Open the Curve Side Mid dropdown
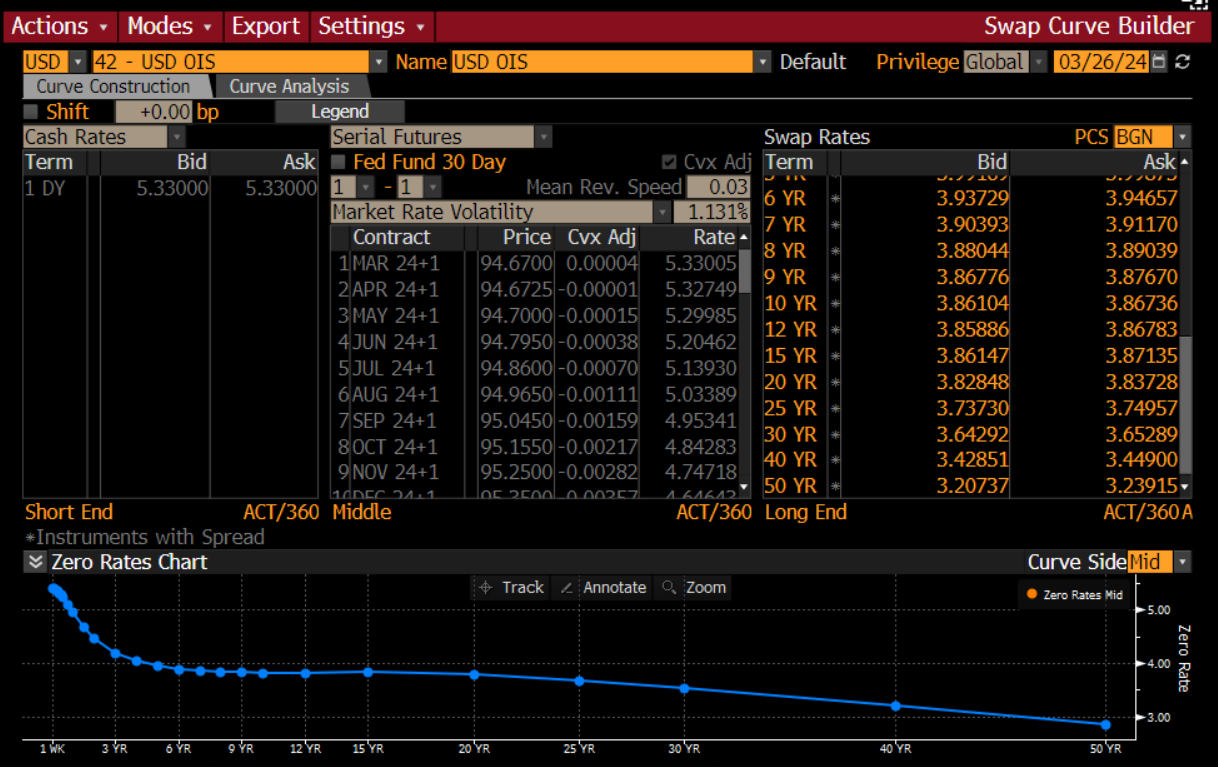This screenshot has height=767, width=1218. [x=1183, y=562]
